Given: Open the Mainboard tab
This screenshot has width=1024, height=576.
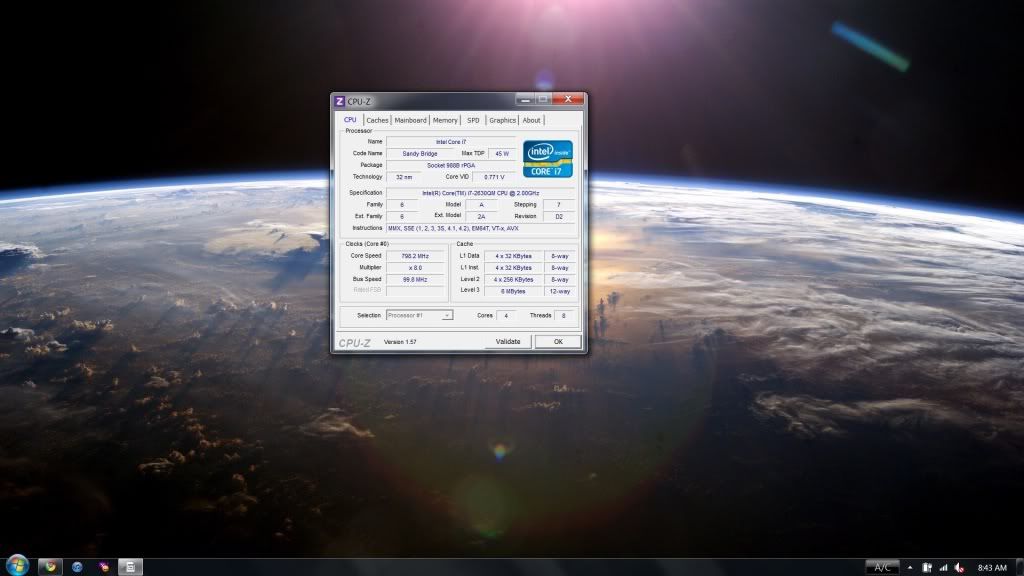Looking at the screenshot, I should (x=410, y=121).
